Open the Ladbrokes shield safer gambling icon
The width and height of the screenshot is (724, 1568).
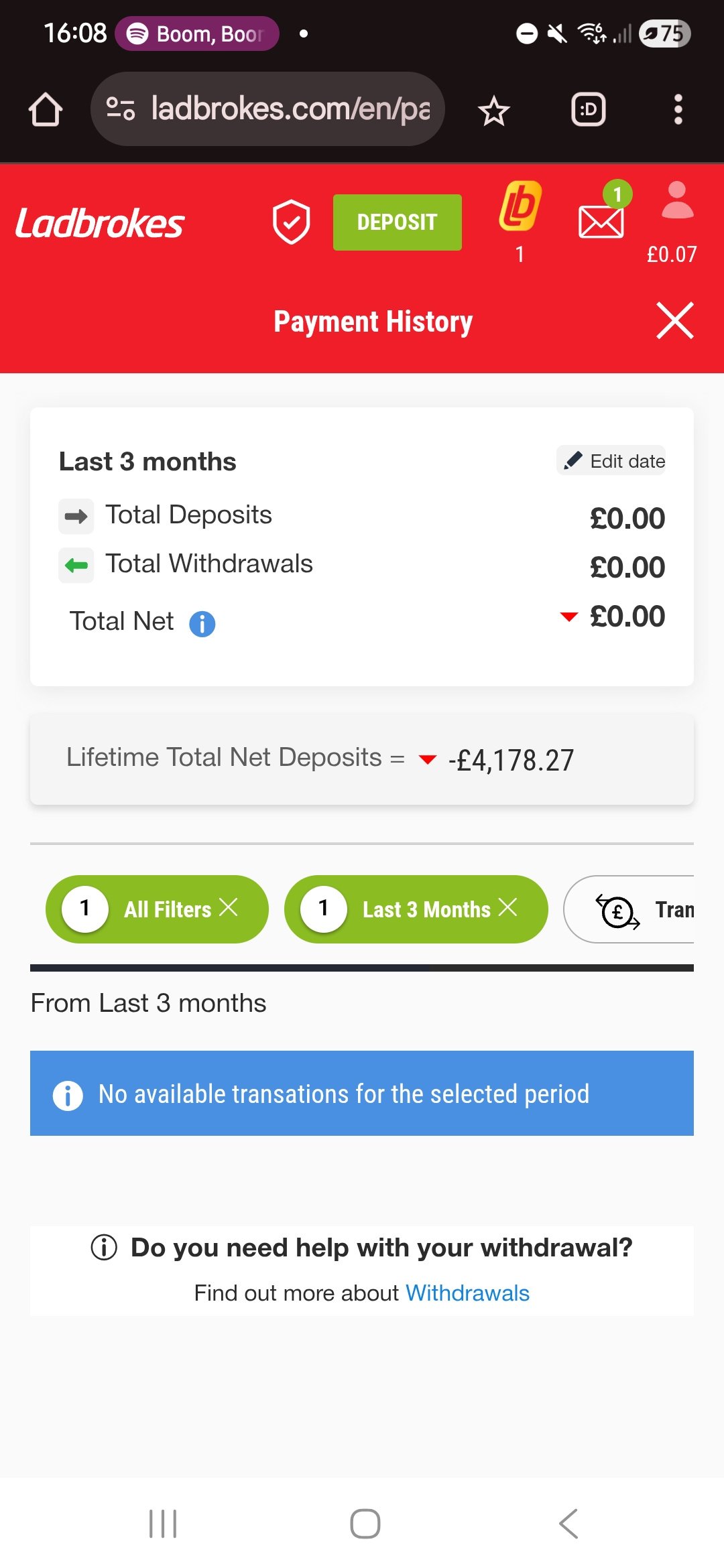coord(291,222)
